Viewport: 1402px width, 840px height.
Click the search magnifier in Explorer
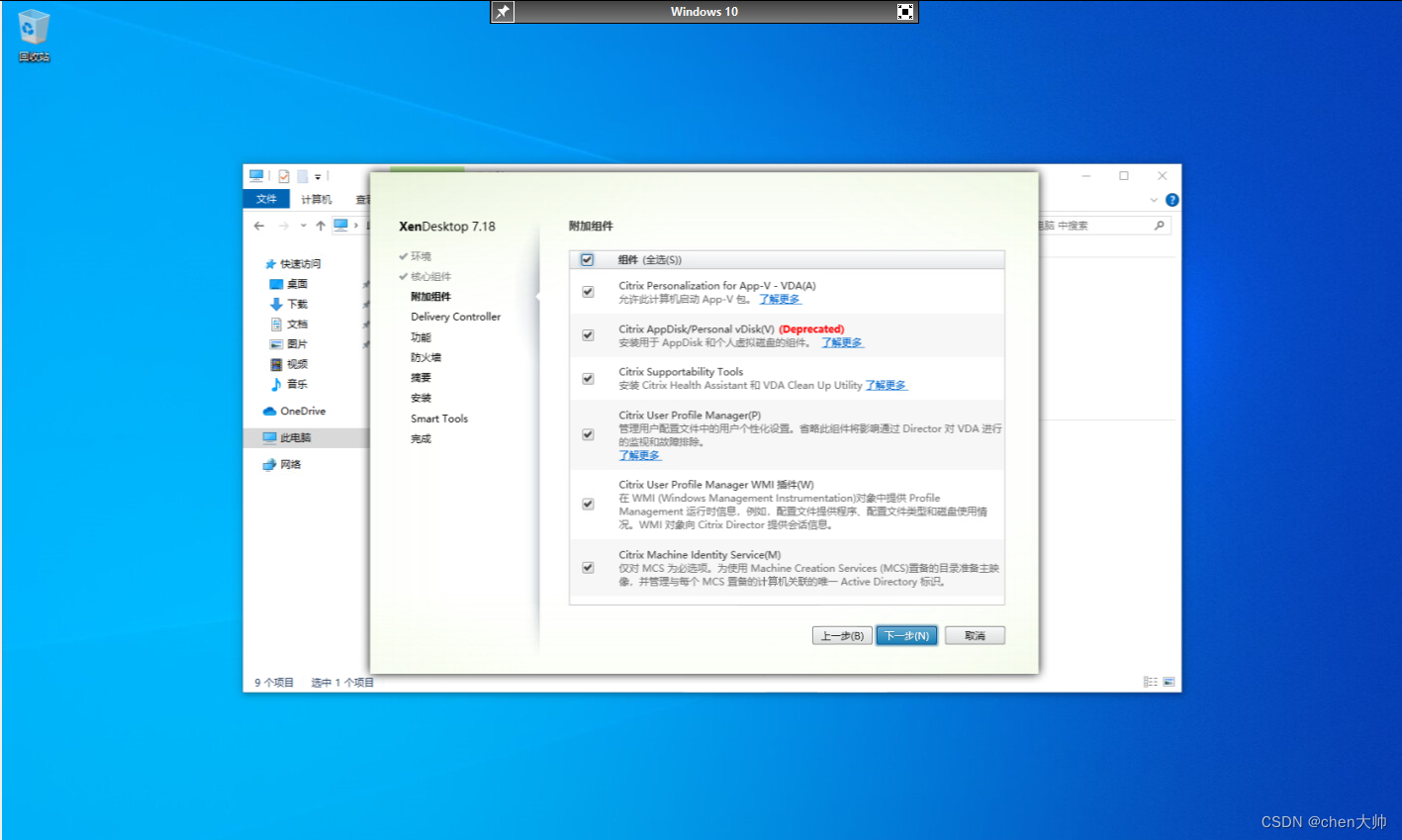point(1160,226)
